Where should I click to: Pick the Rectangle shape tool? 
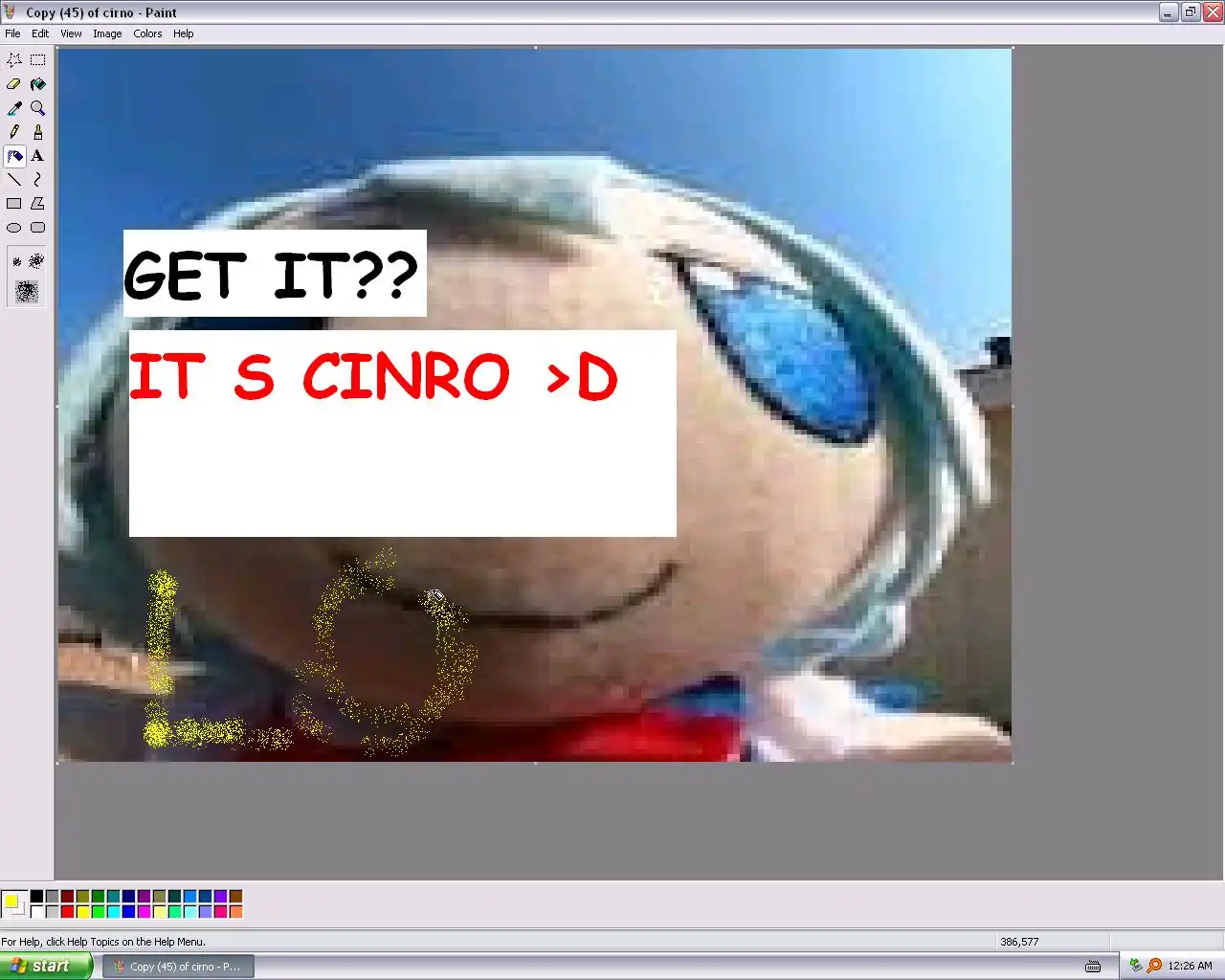click(14, 204)
